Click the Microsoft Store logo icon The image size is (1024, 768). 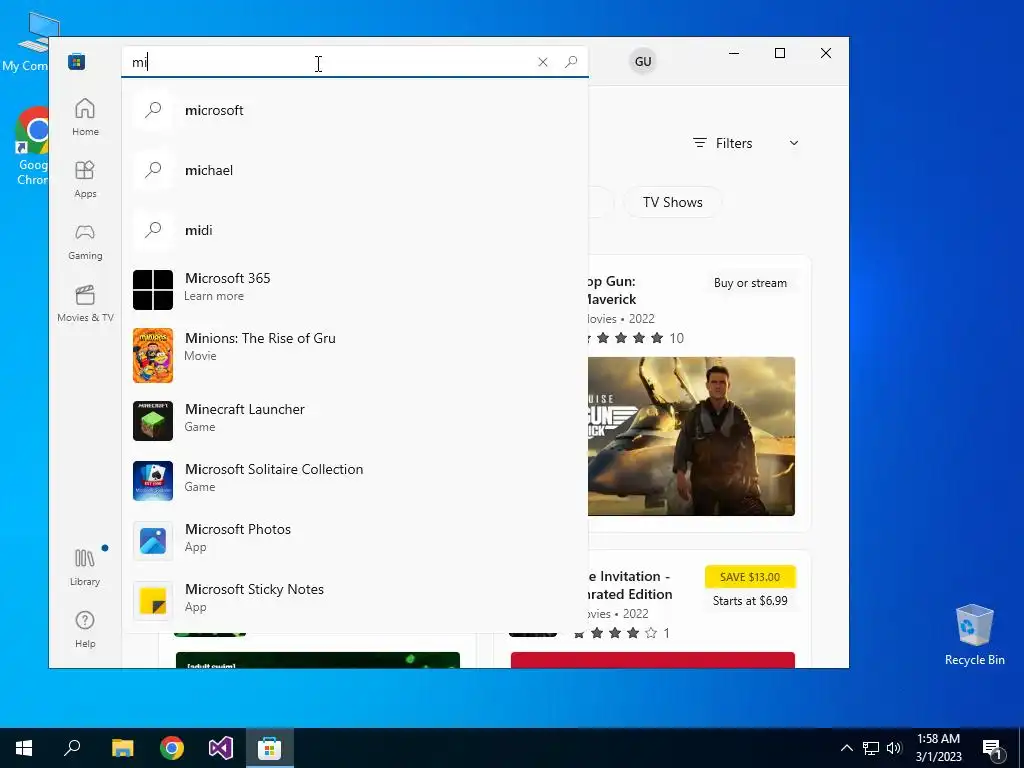76,61
